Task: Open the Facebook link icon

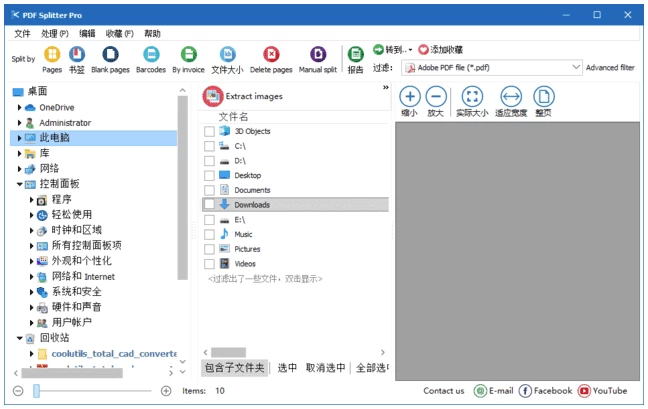Action: point(525,391)
